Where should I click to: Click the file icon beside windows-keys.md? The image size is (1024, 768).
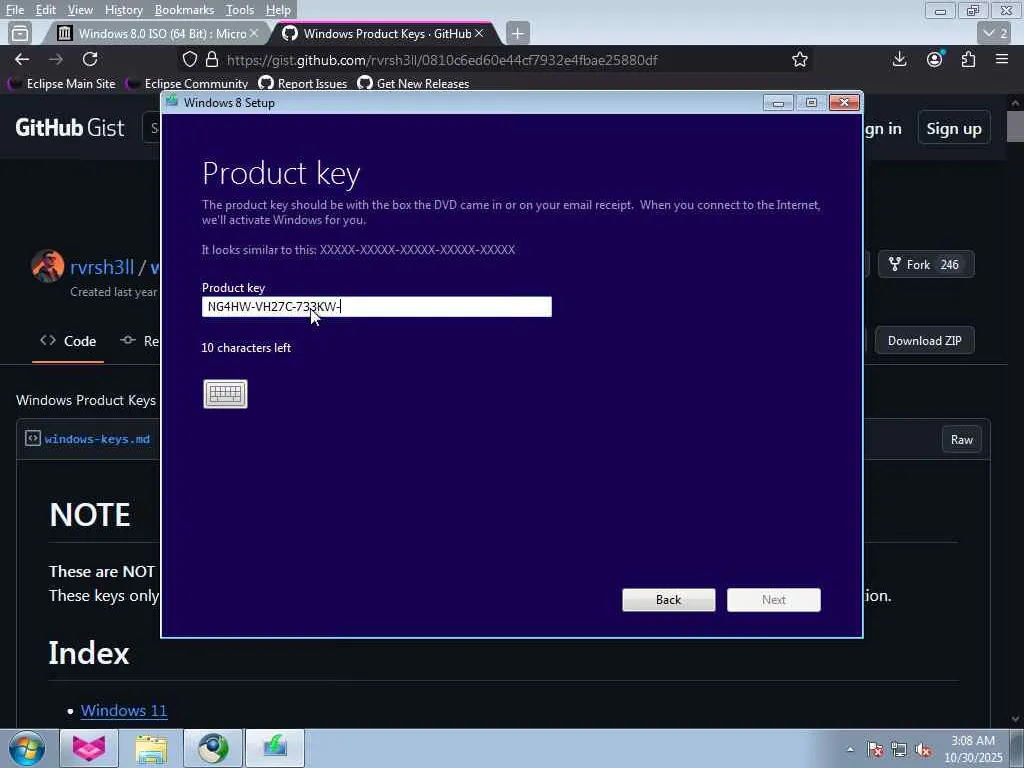(x=33, y=438)
